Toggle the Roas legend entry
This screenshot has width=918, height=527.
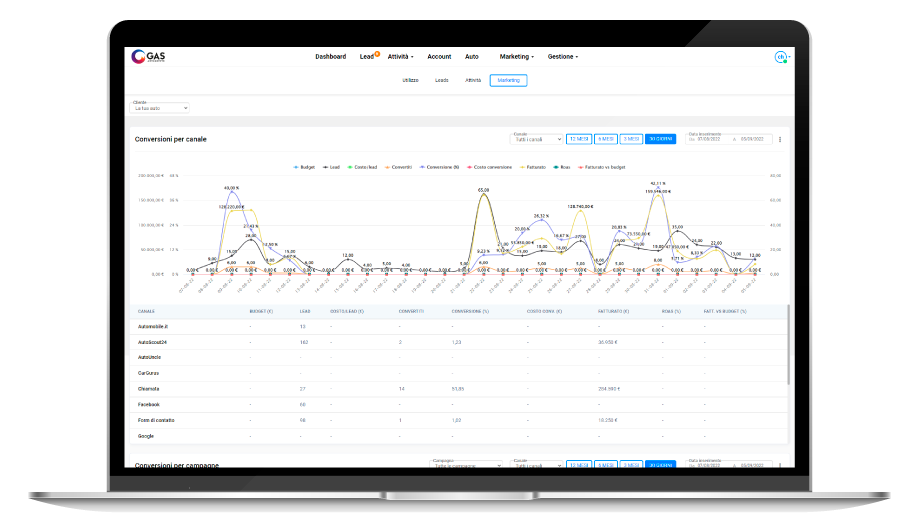(x=562, y=167)
